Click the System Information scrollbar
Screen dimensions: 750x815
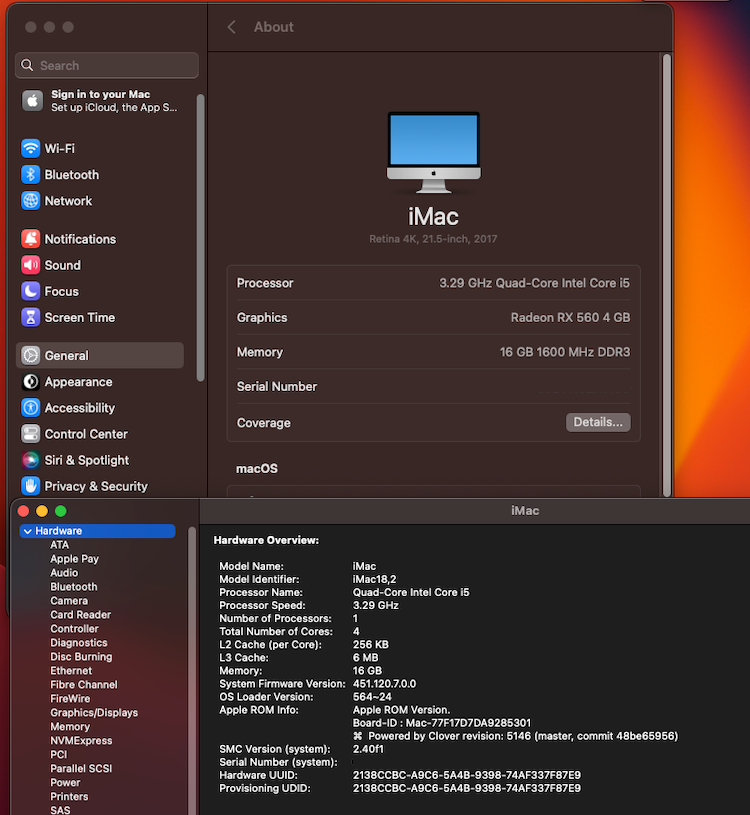(192, 671)
